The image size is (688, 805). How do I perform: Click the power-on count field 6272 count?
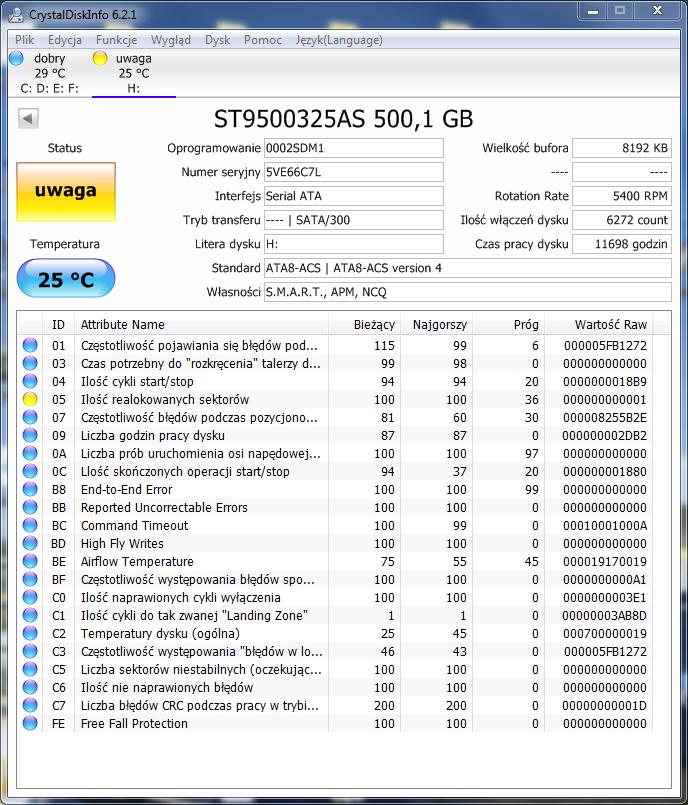coord(622,220)
